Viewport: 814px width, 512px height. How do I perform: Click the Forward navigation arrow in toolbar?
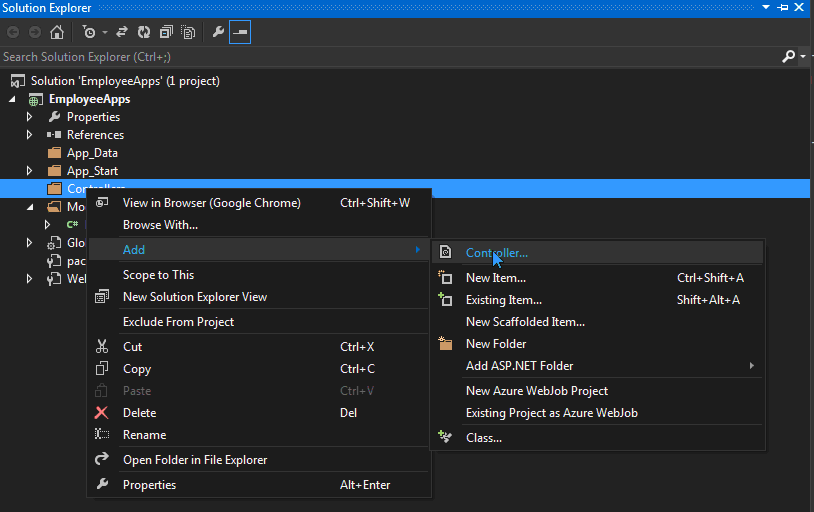(35, 32)
